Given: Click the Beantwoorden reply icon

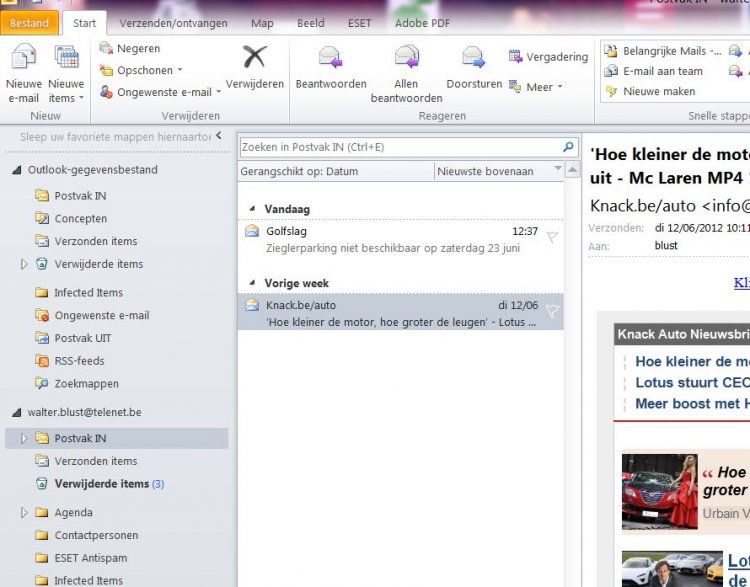Looking at the screenshot, I should pos(330,58).
